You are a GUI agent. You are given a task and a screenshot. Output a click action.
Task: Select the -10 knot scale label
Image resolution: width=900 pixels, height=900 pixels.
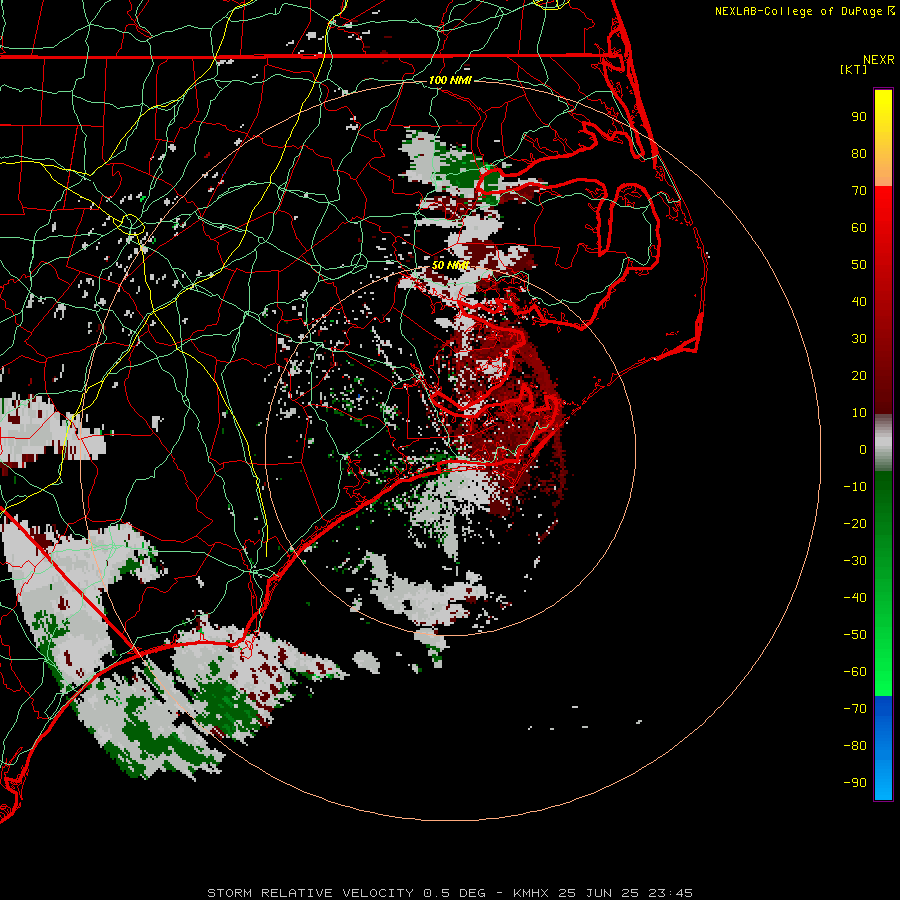(x=855, y=487)
